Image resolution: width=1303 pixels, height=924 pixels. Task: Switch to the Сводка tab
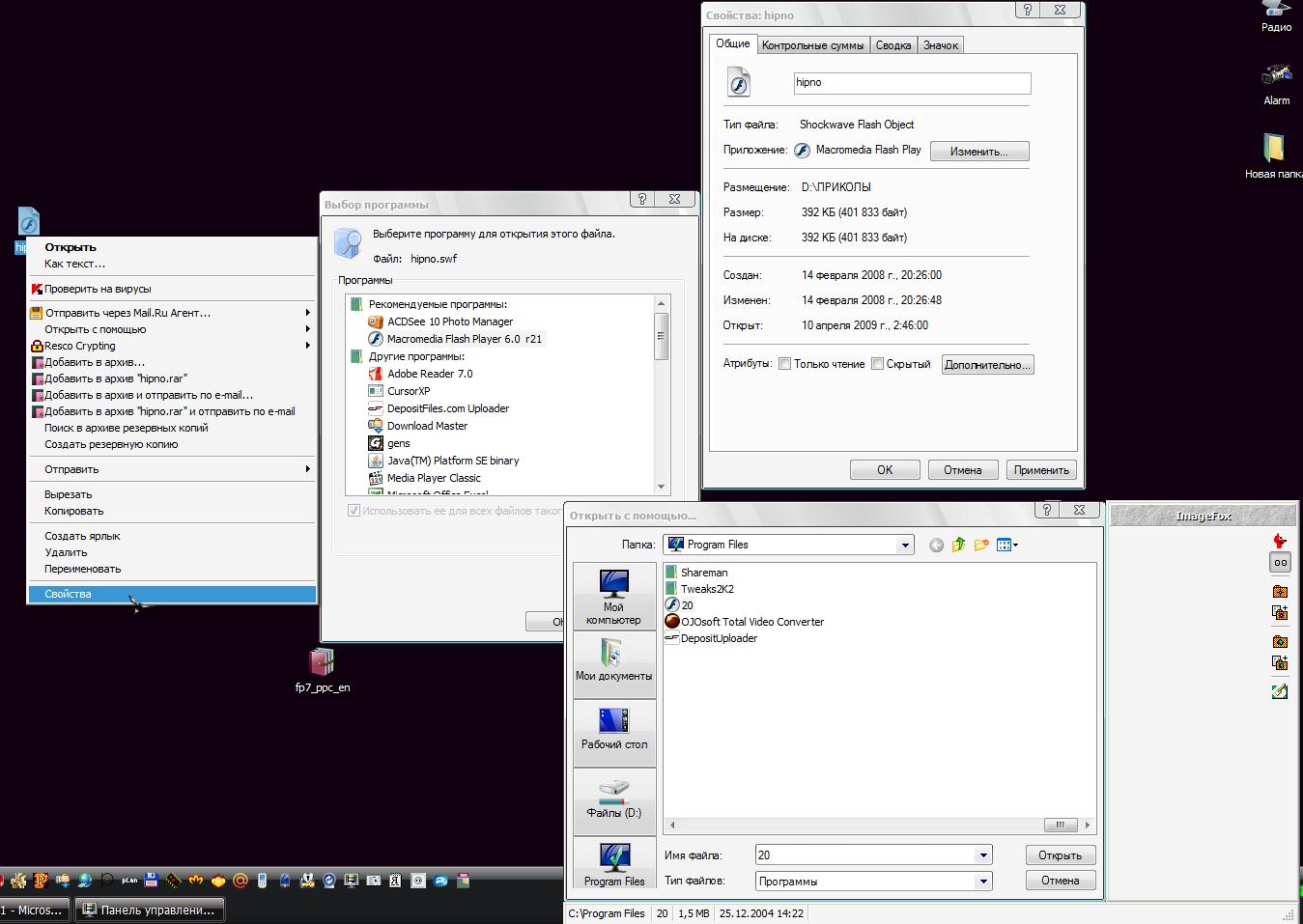tap(893, 45)
